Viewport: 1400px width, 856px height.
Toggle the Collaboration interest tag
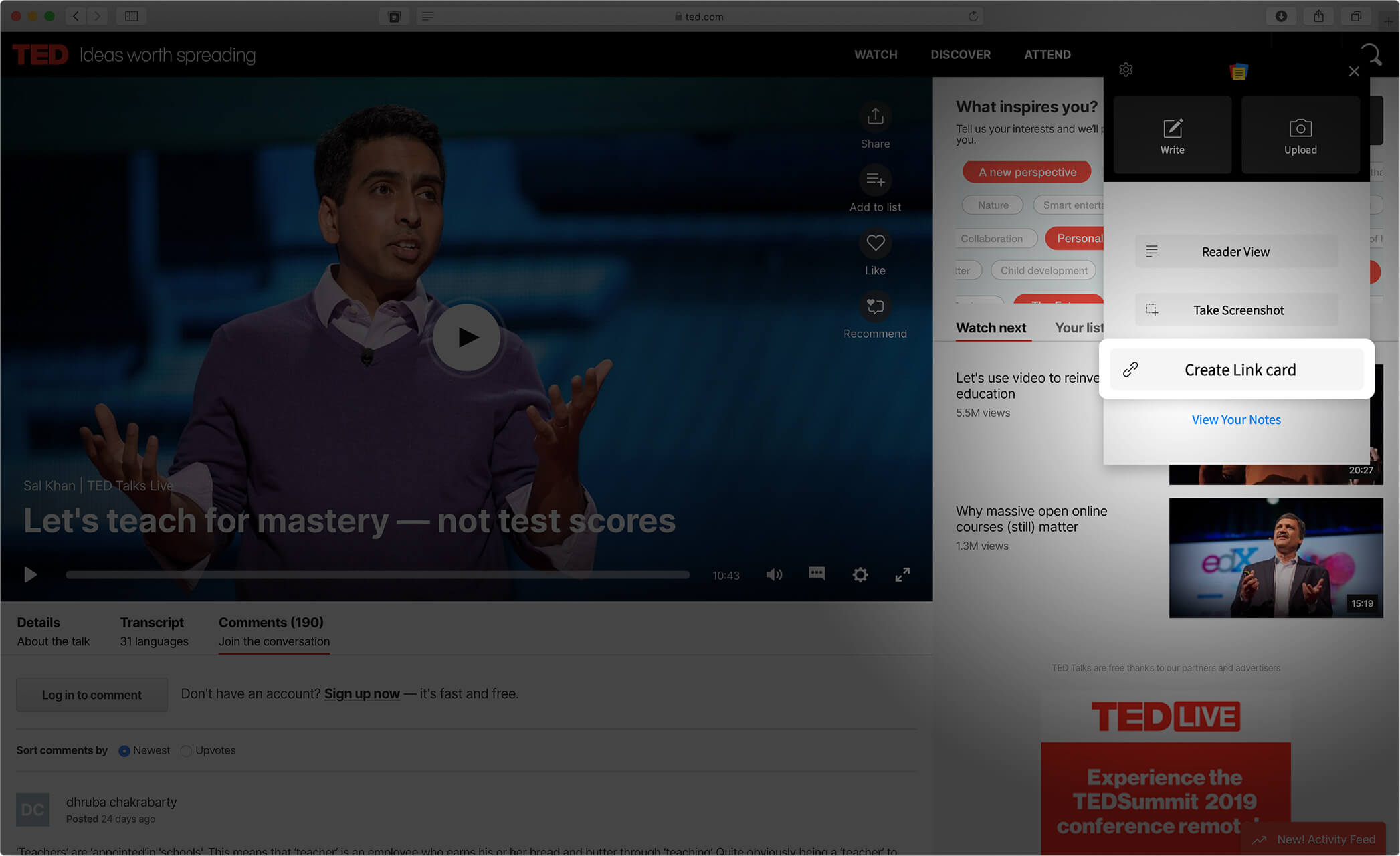996,239
